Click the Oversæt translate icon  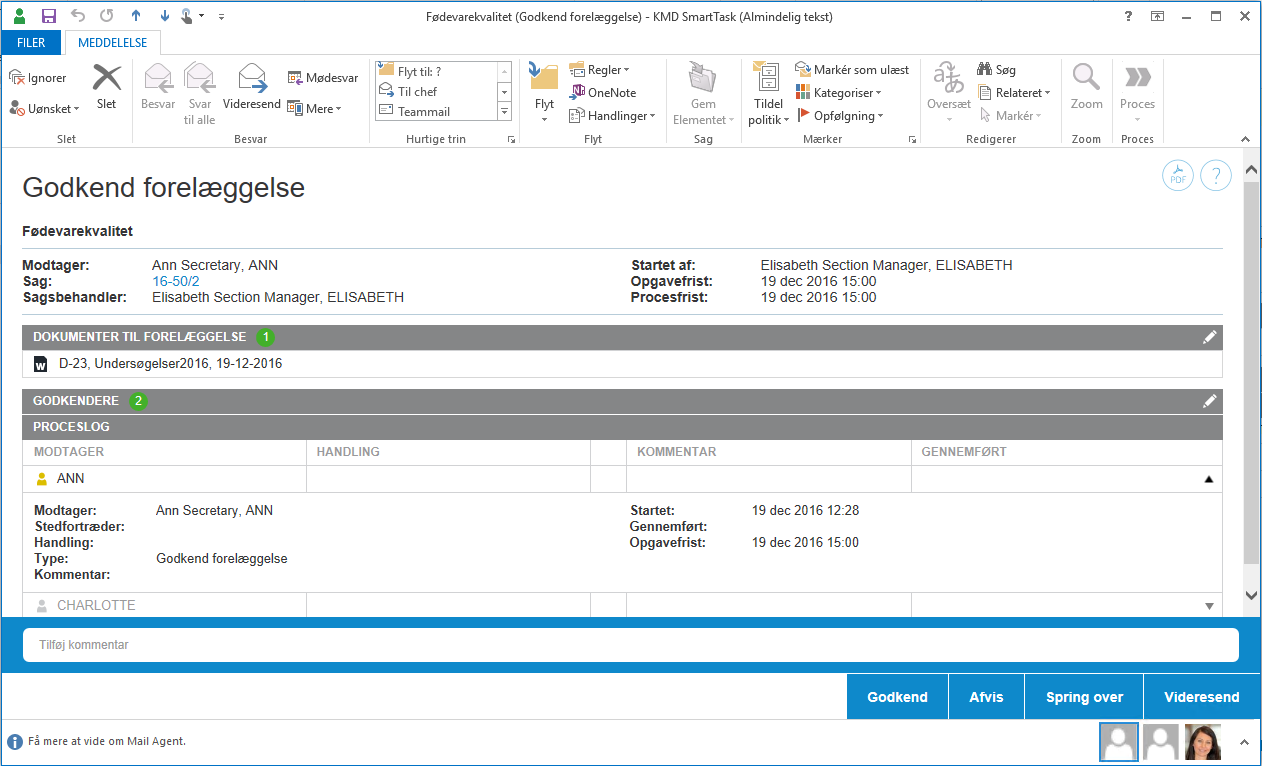(x=948, y=78)
